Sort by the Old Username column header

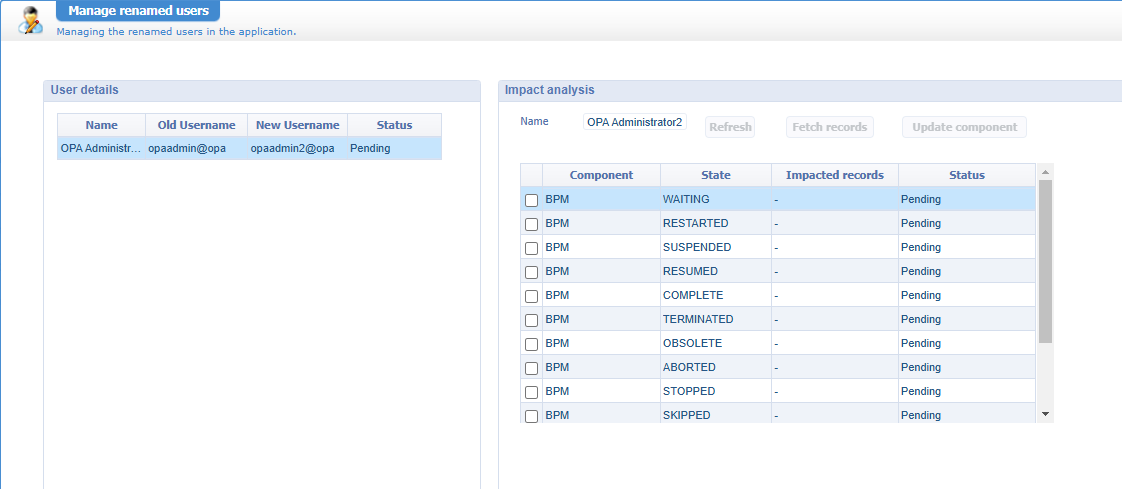click(x=196, y=125)
